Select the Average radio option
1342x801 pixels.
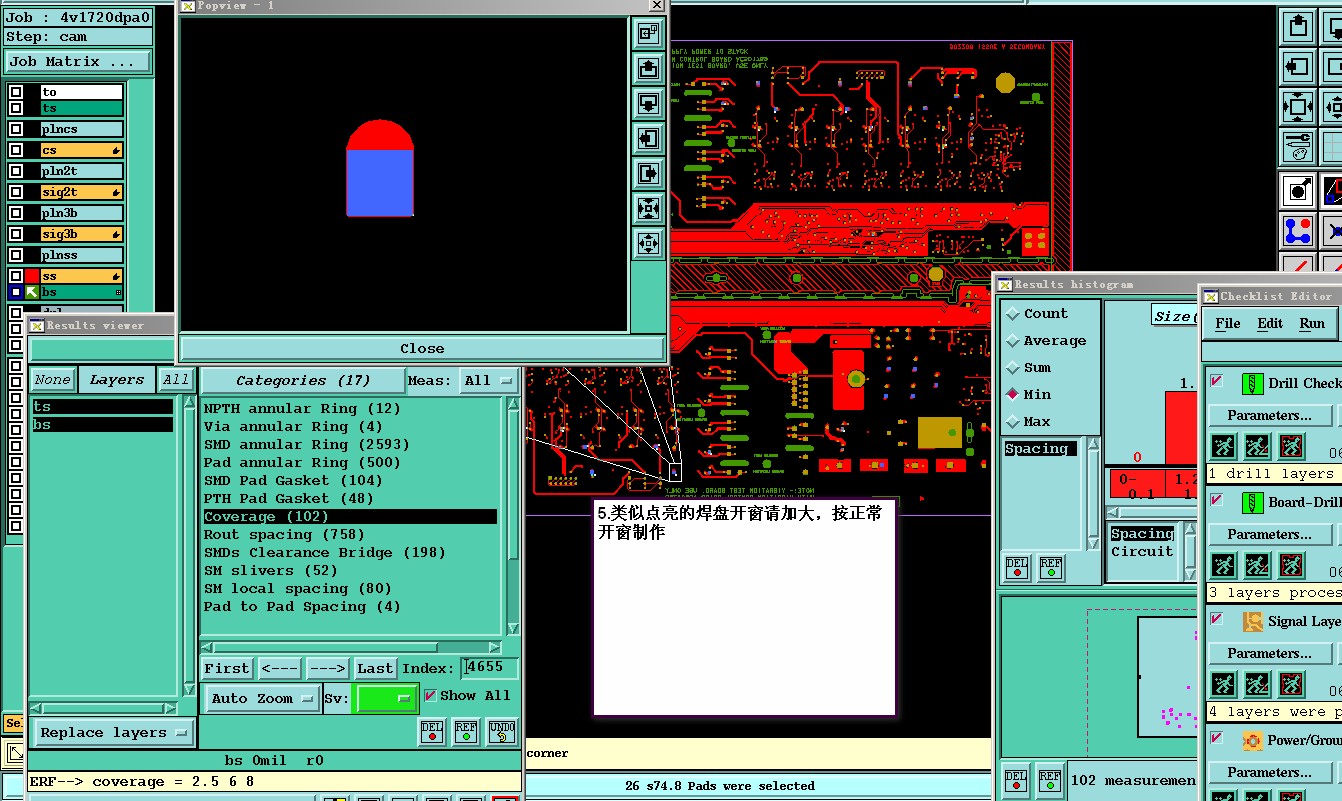tap(1013, 340)
